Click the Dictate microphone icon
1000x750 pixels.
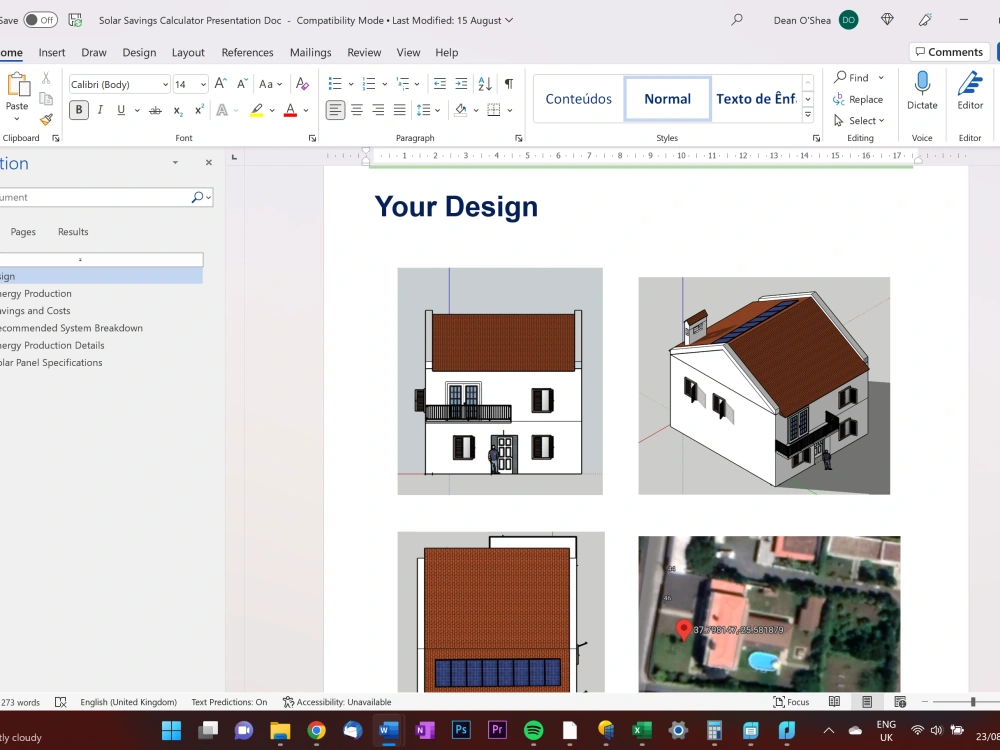pos(922,84)
